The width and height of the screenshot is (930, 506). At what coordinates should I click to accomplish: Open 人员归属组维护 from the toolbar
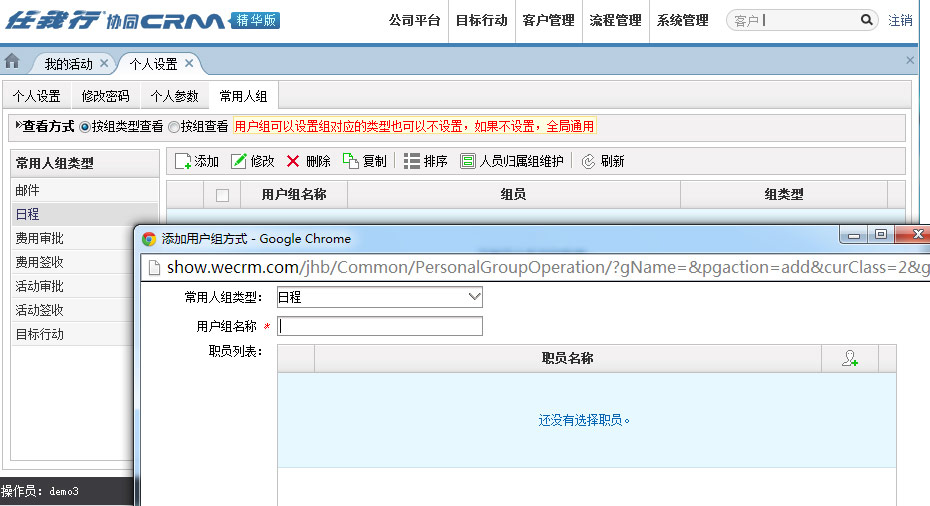click(x=468, y=162)
